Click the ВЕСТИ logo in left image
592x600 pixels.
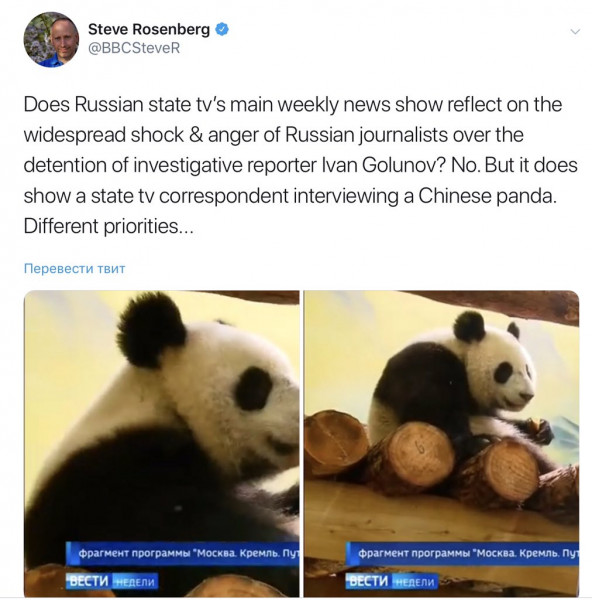click(89, 581)
